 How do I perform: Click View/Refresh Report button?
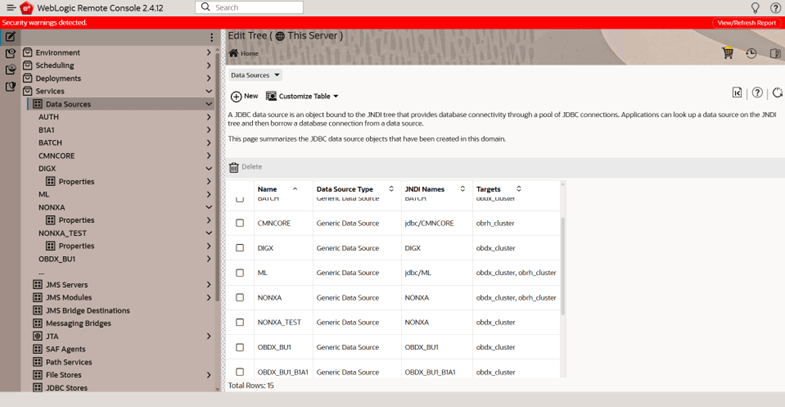tap(746, 23)
